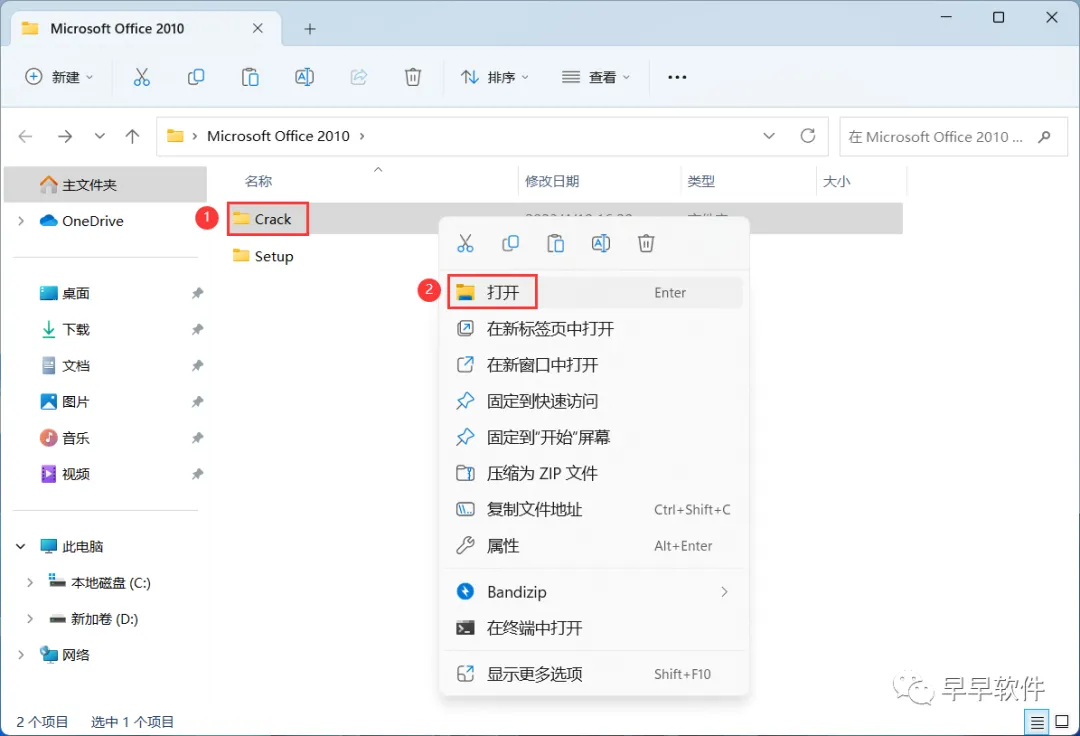The width and height of the screenshot is (1080, 736).
Task: Click the three-dot more options button
Action: pos(677,77)
